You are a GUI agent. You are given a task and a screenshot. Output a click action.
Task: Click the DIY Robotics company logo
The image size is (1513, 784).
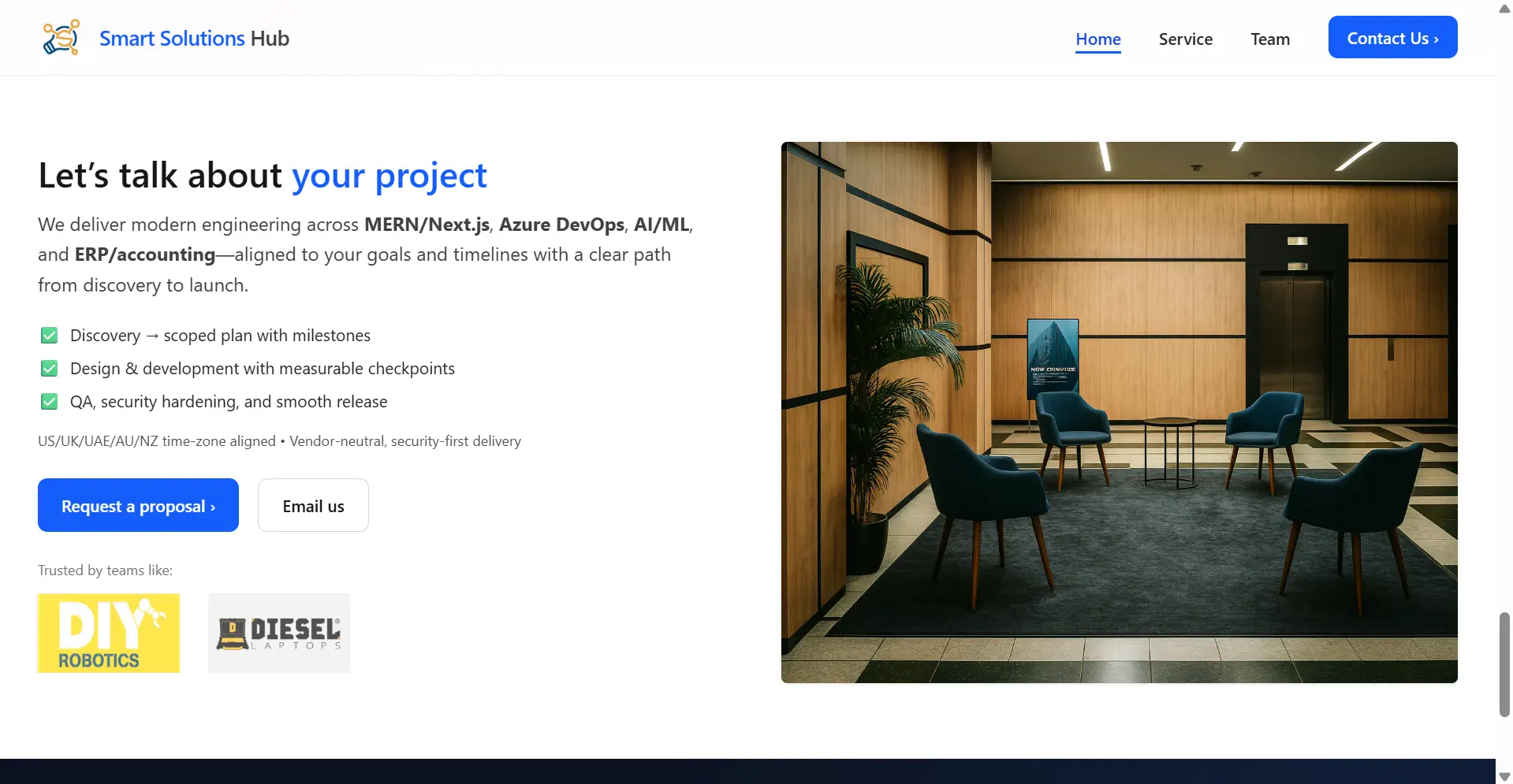108,633
